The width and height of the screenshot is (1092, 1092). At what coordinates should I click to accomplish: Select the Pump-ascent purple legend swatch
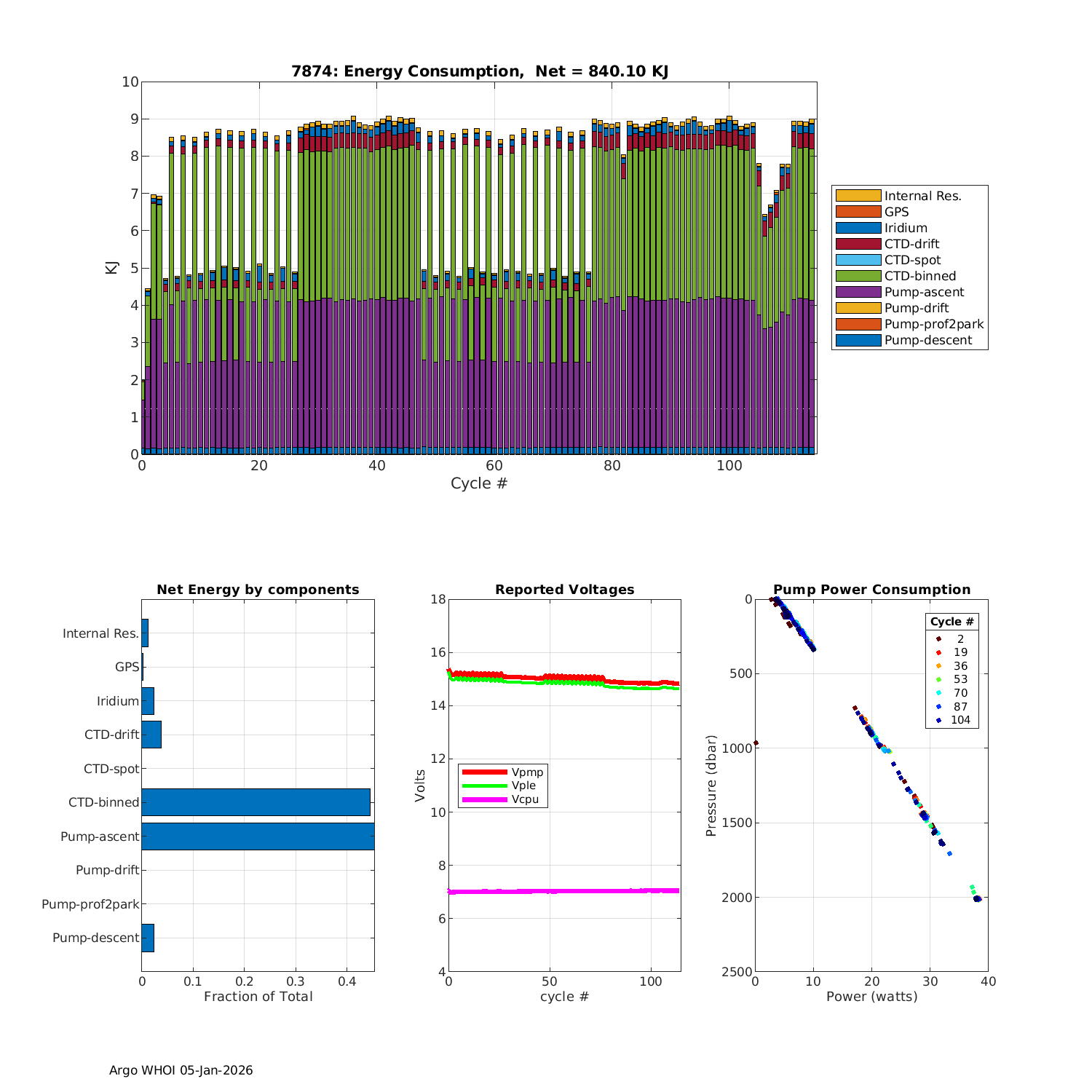[858, 292]
